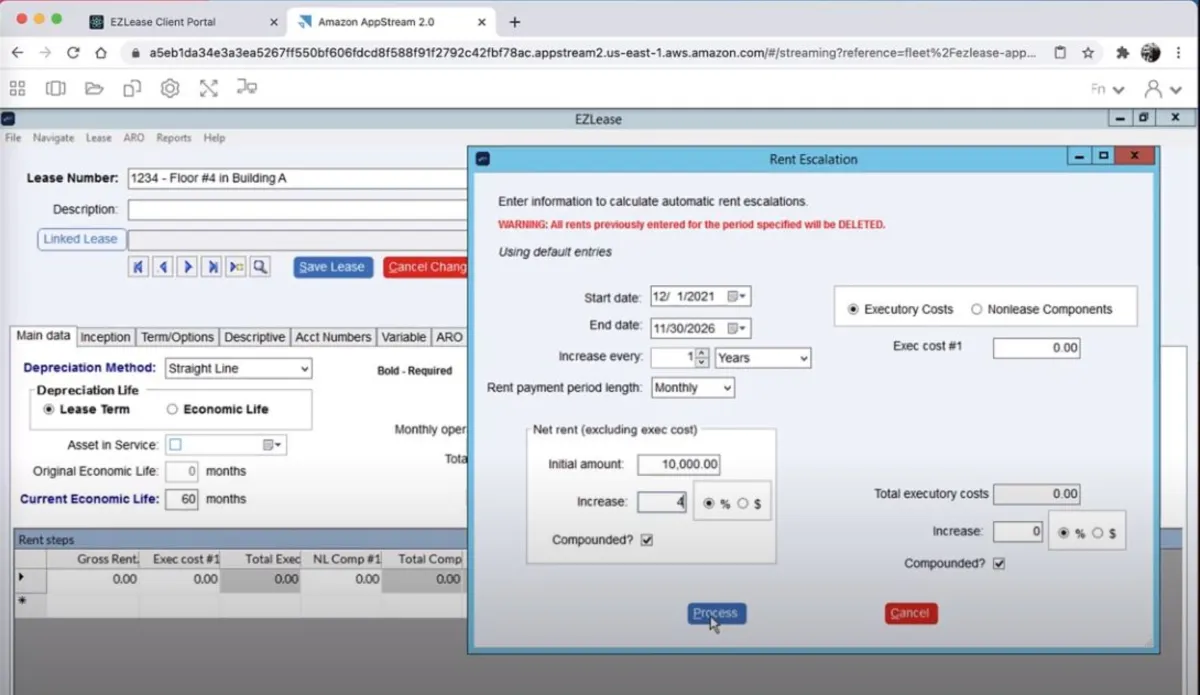
Task: Open Depreciation Method dropdown
Action: pos(305,369)
